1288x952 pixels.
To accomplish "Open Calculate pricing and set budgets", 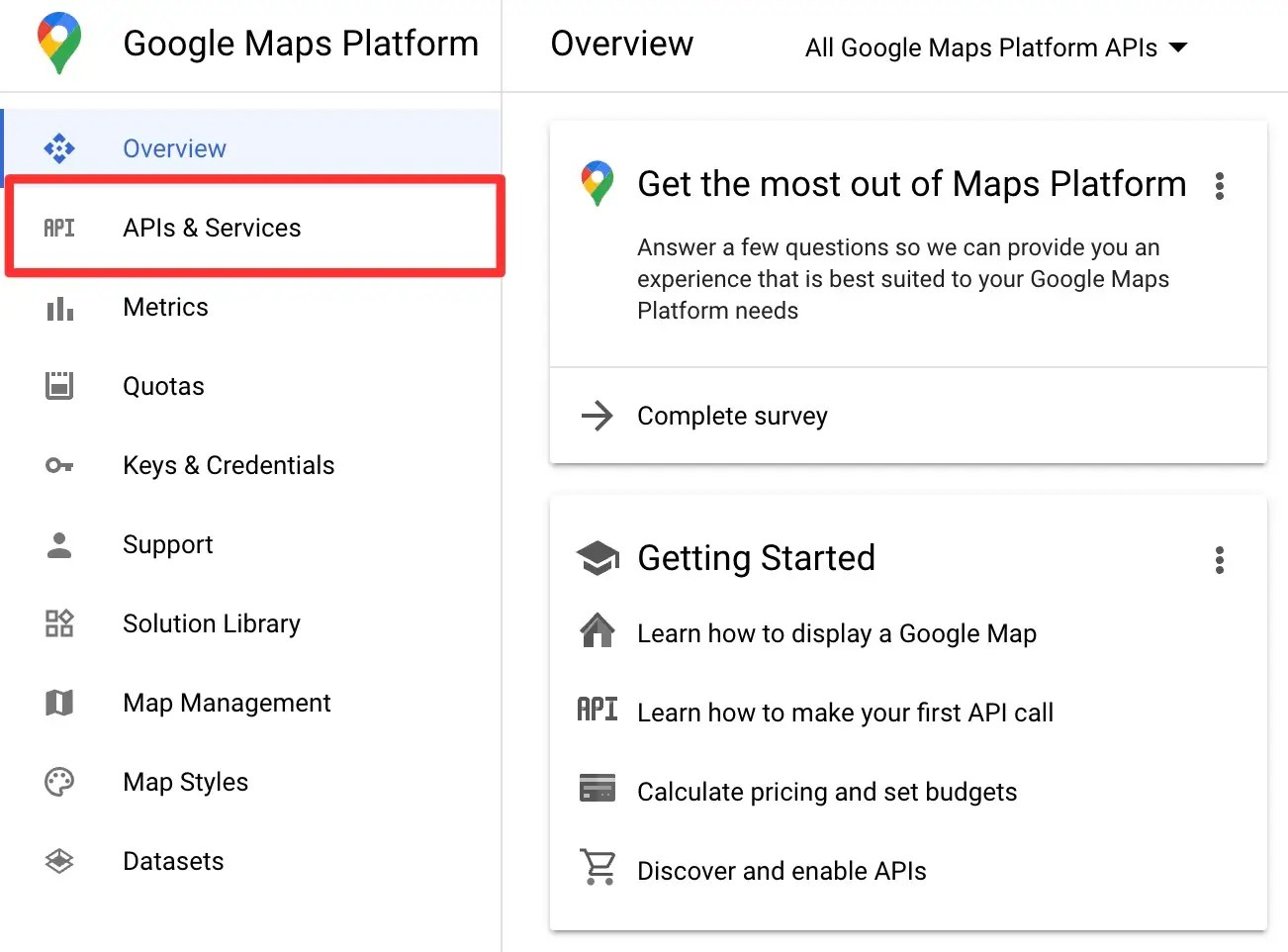I will pos(827,792).
